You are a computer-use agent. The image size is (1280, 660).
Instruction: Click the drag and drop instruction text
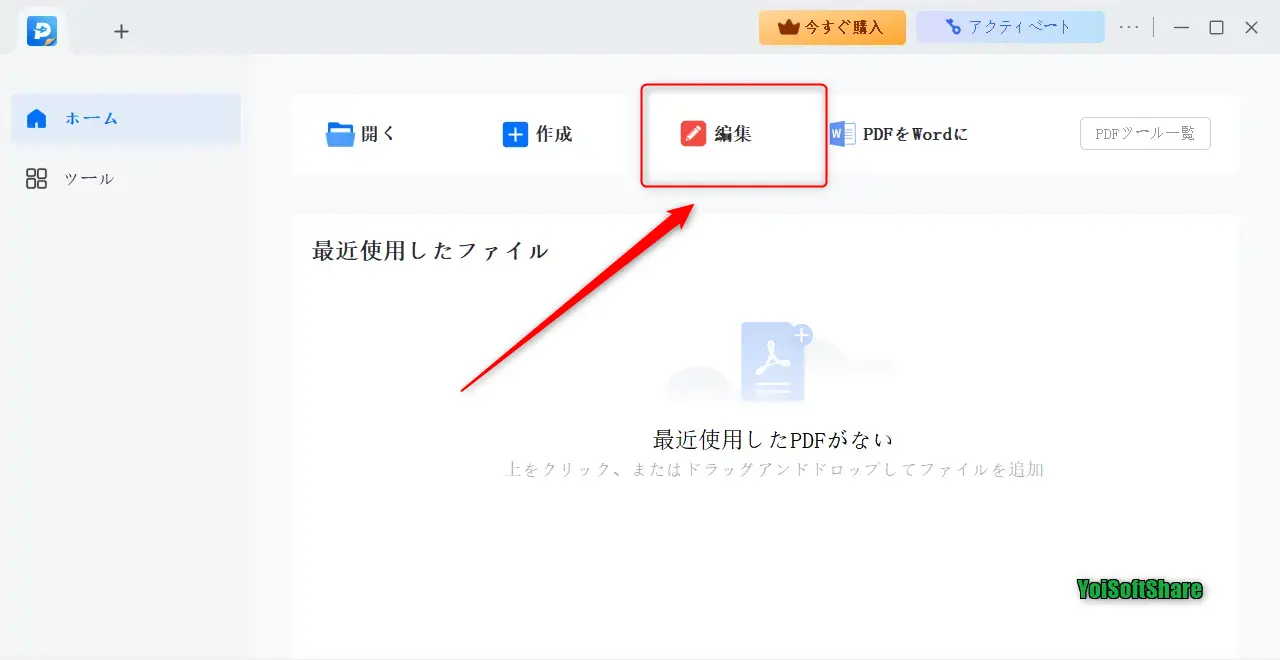(x=775, y=469)
